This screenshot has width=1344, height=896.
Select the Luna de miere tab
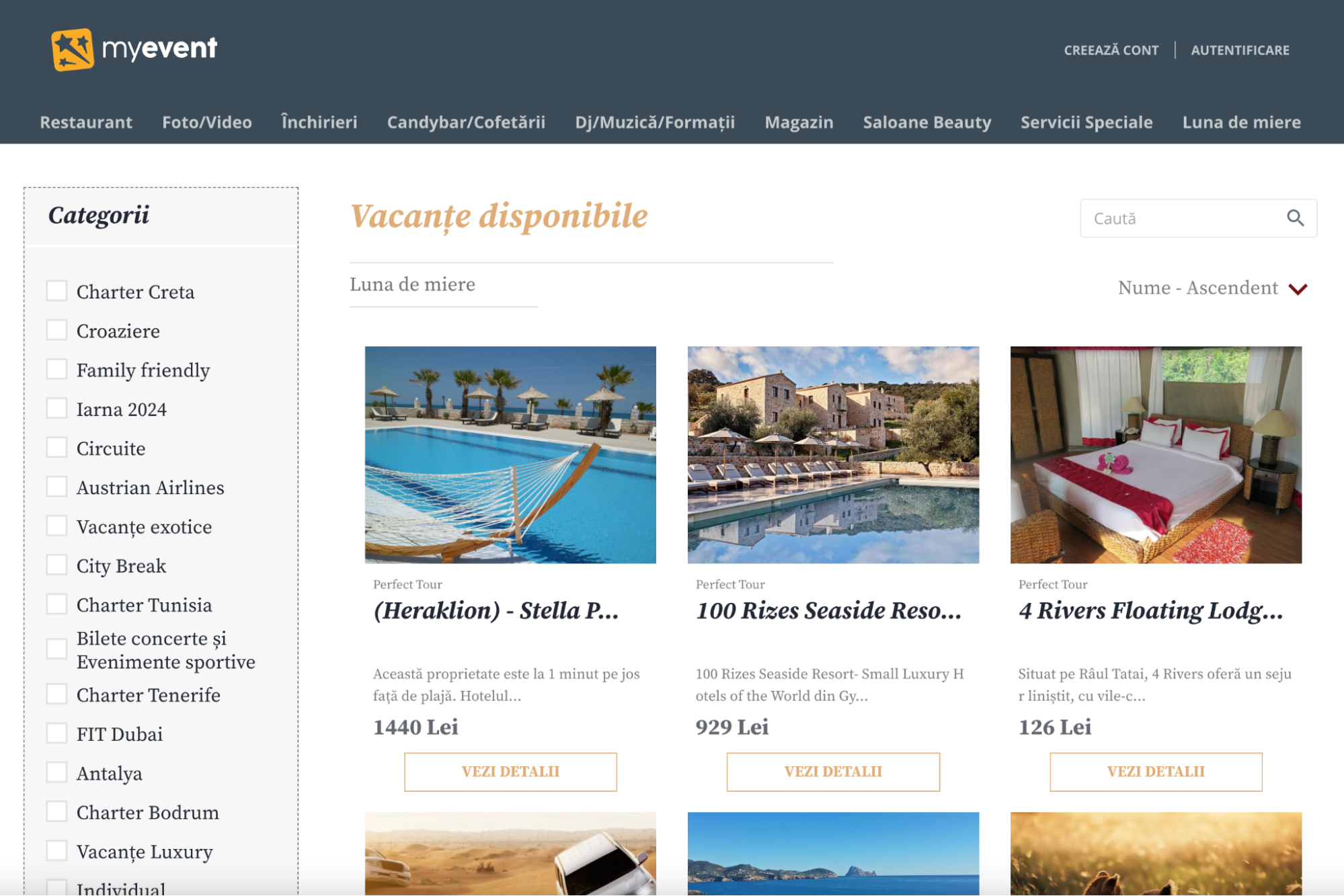[412, 284]
